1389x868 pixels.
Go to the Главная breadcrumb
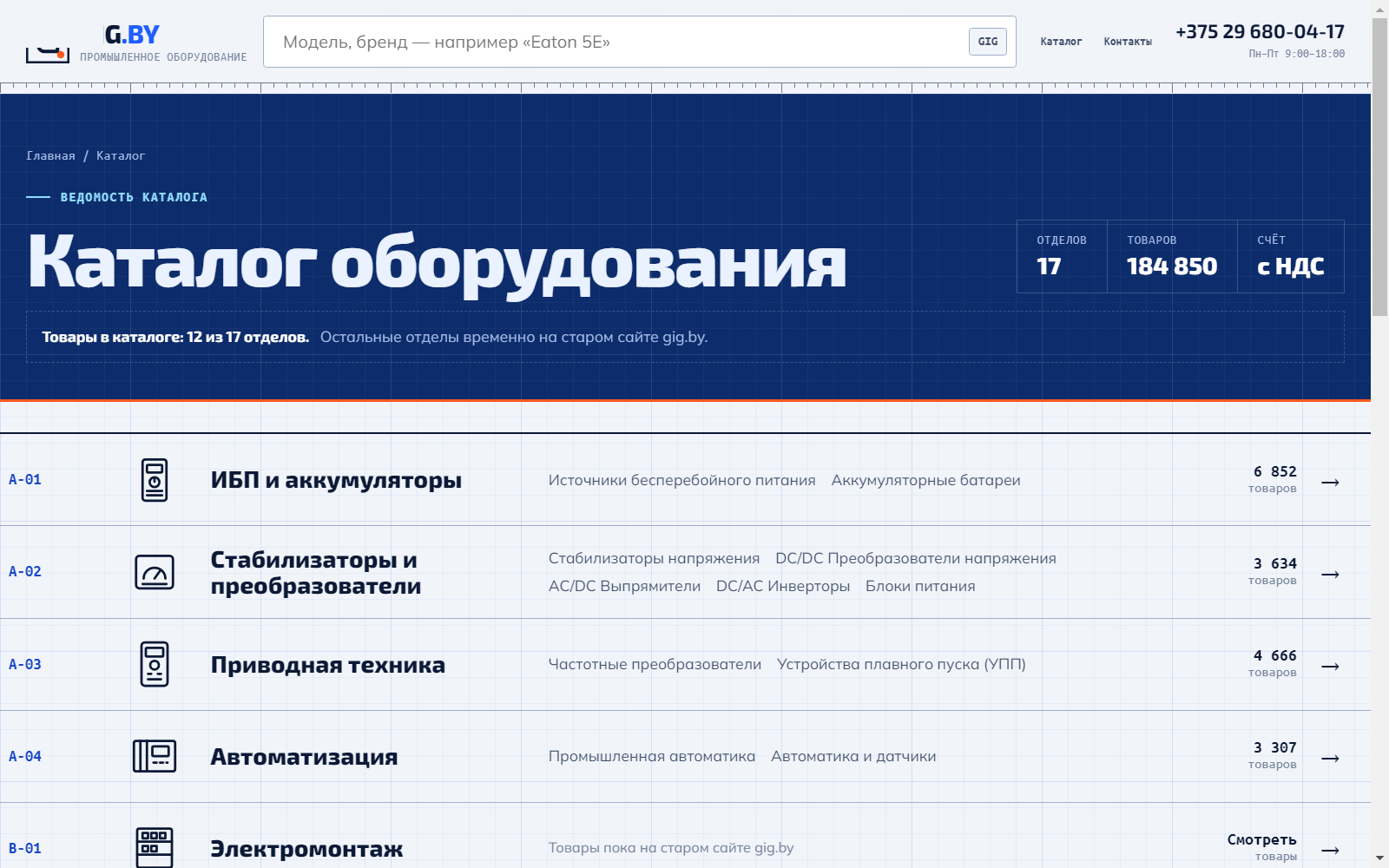point(50,156)
